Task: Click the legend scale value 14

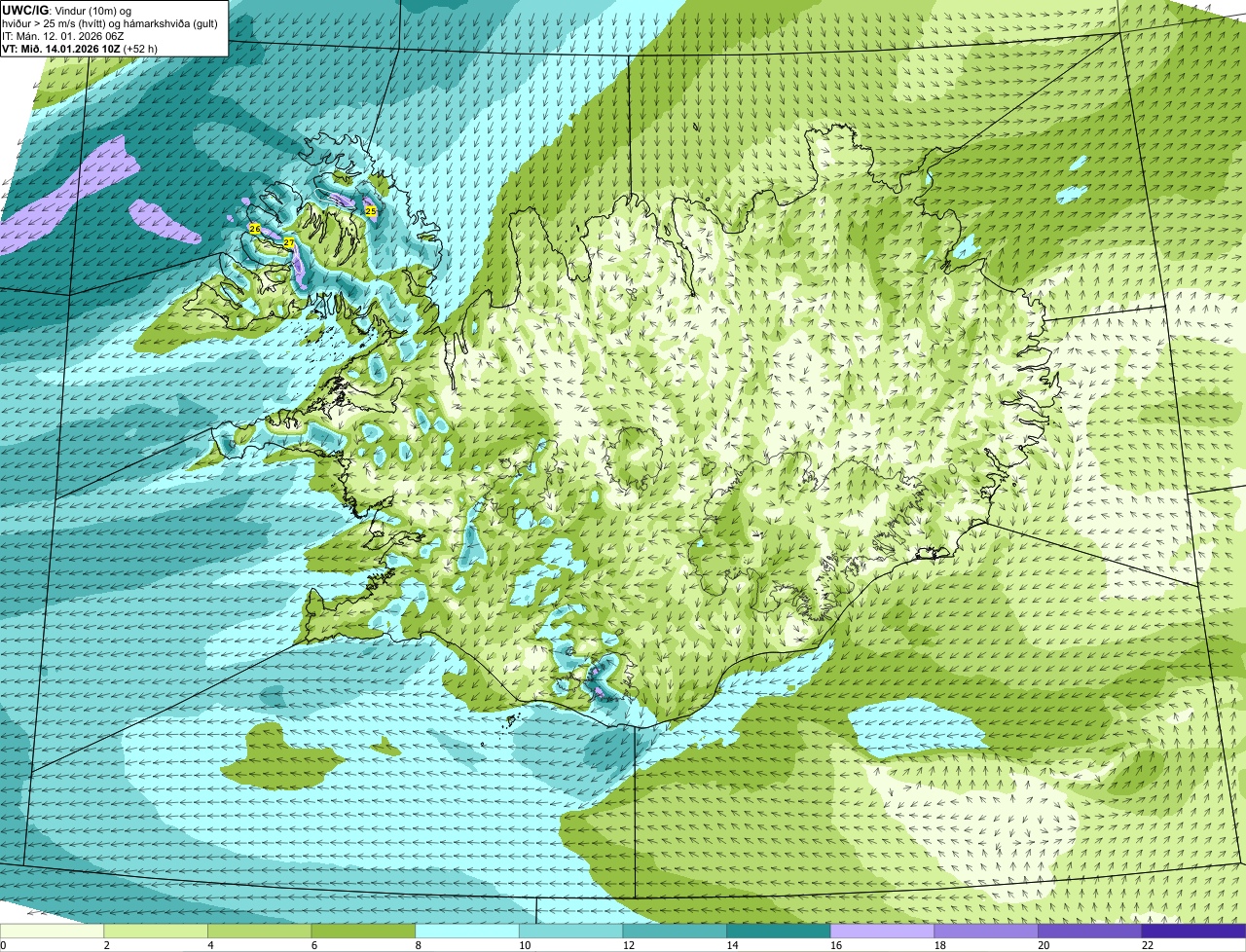Action: (732, 945)
